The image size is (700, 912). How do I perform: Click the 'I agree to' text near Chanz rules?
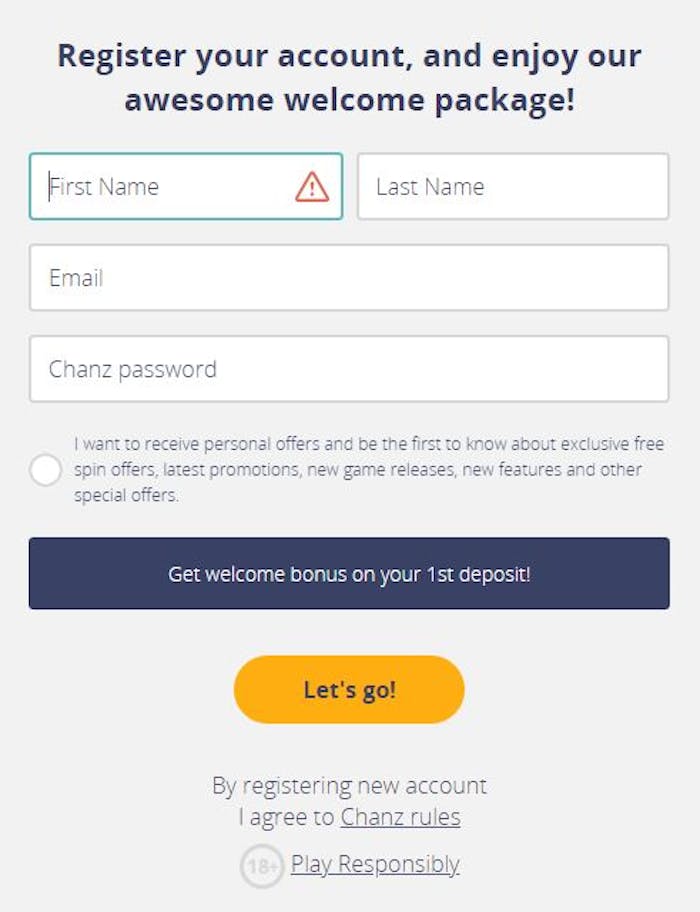point(286,817)
